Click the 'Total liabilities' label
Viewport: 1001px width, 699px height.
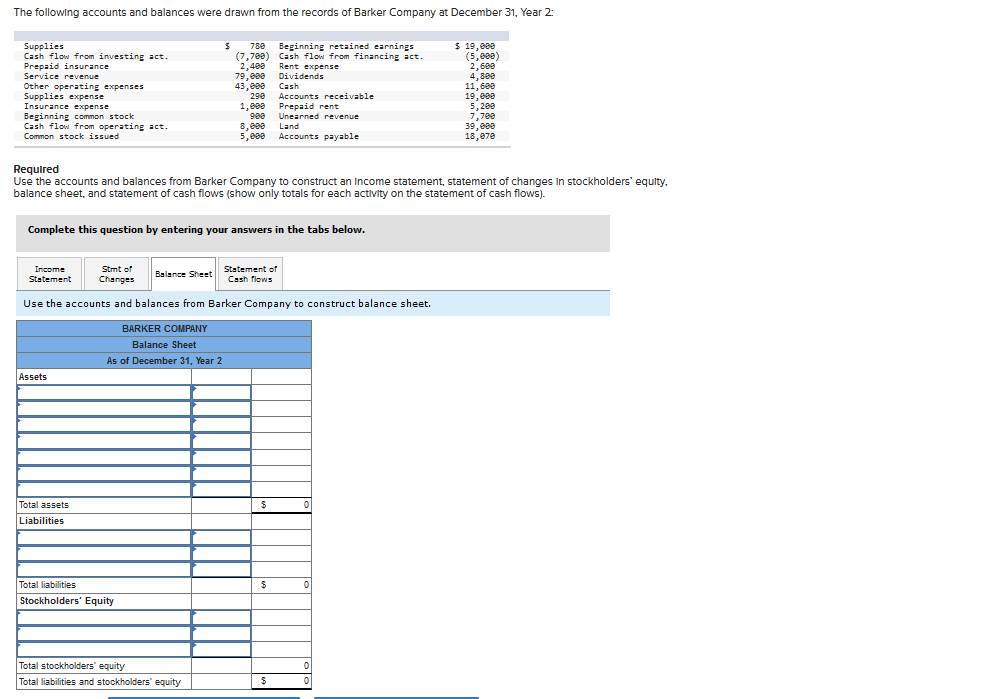[x=47, y=585]
